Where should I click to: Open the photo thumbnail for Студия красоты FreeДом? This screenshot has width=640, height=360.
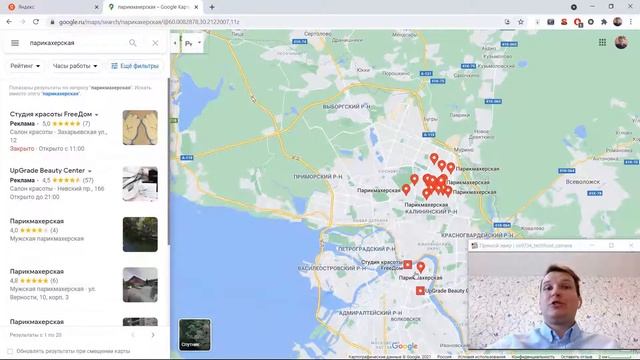point(140,127)
